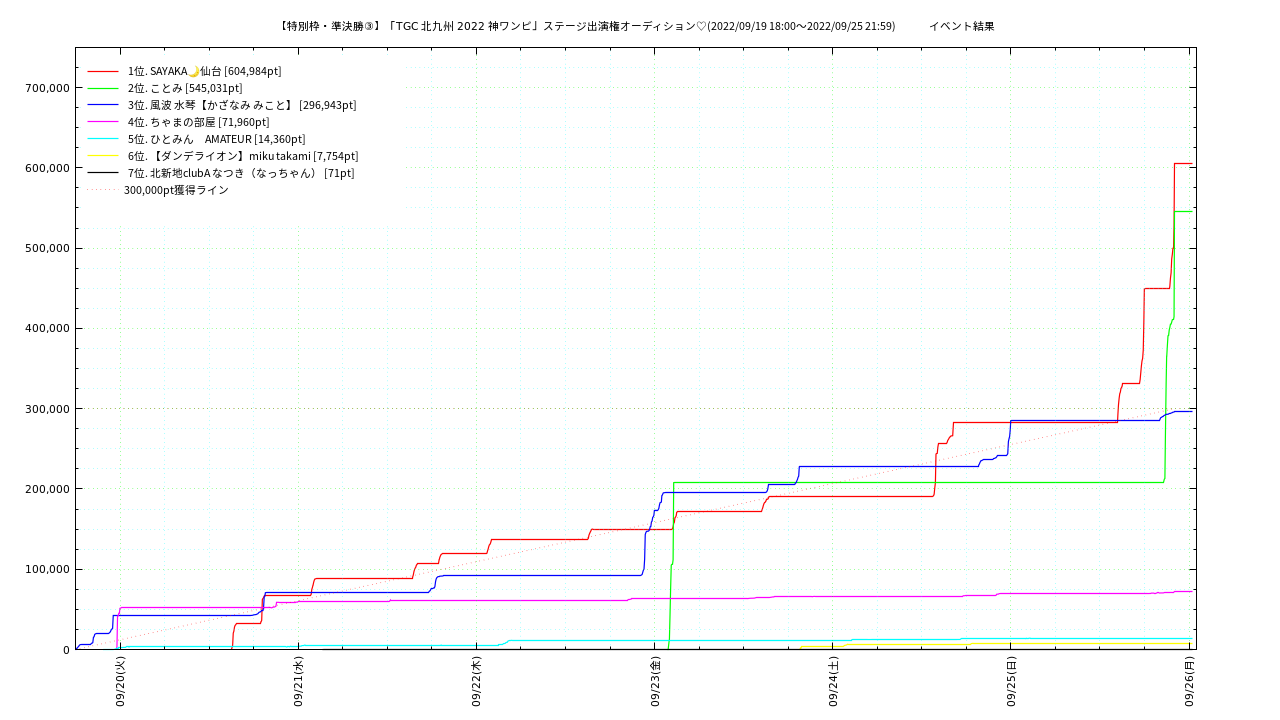This screenshot has height=720, width=1280.
Task: Click the 400,000 y-axis label
Action: pos(47,328)
